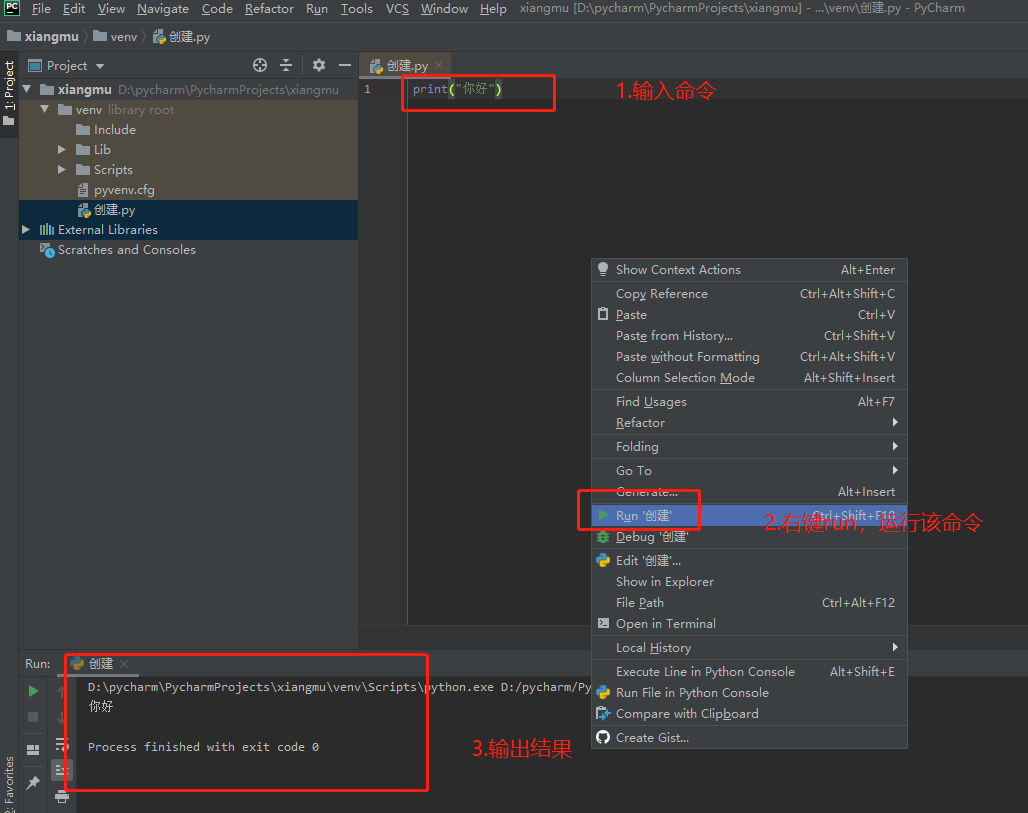
Task: Click on the print("你好") code line
Action: coord(458,89)
